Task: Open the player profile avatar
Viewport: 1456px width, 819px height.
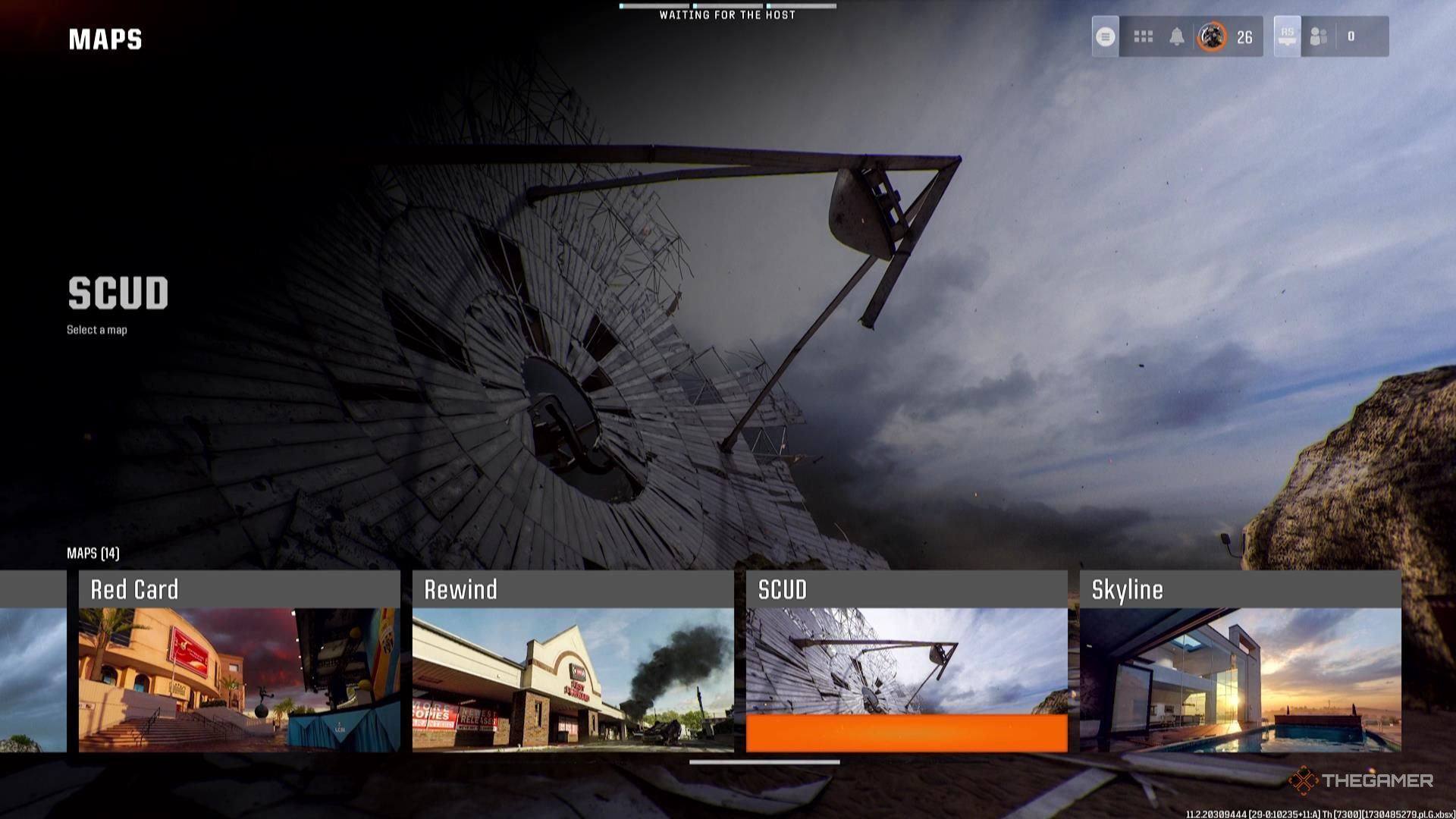Action: pos(1211,36)
